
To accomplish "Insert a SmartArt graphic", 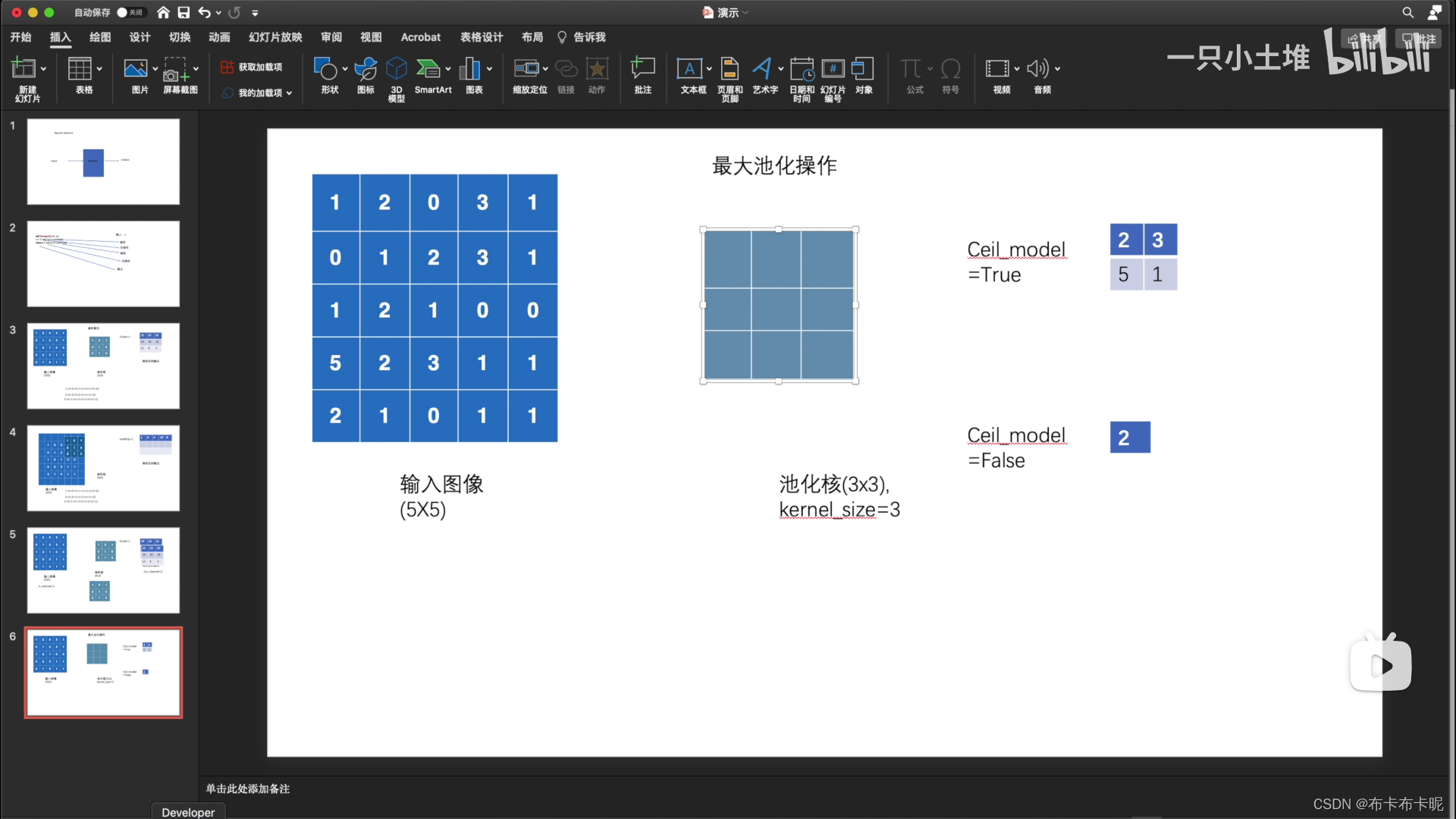I will point(433,76).
